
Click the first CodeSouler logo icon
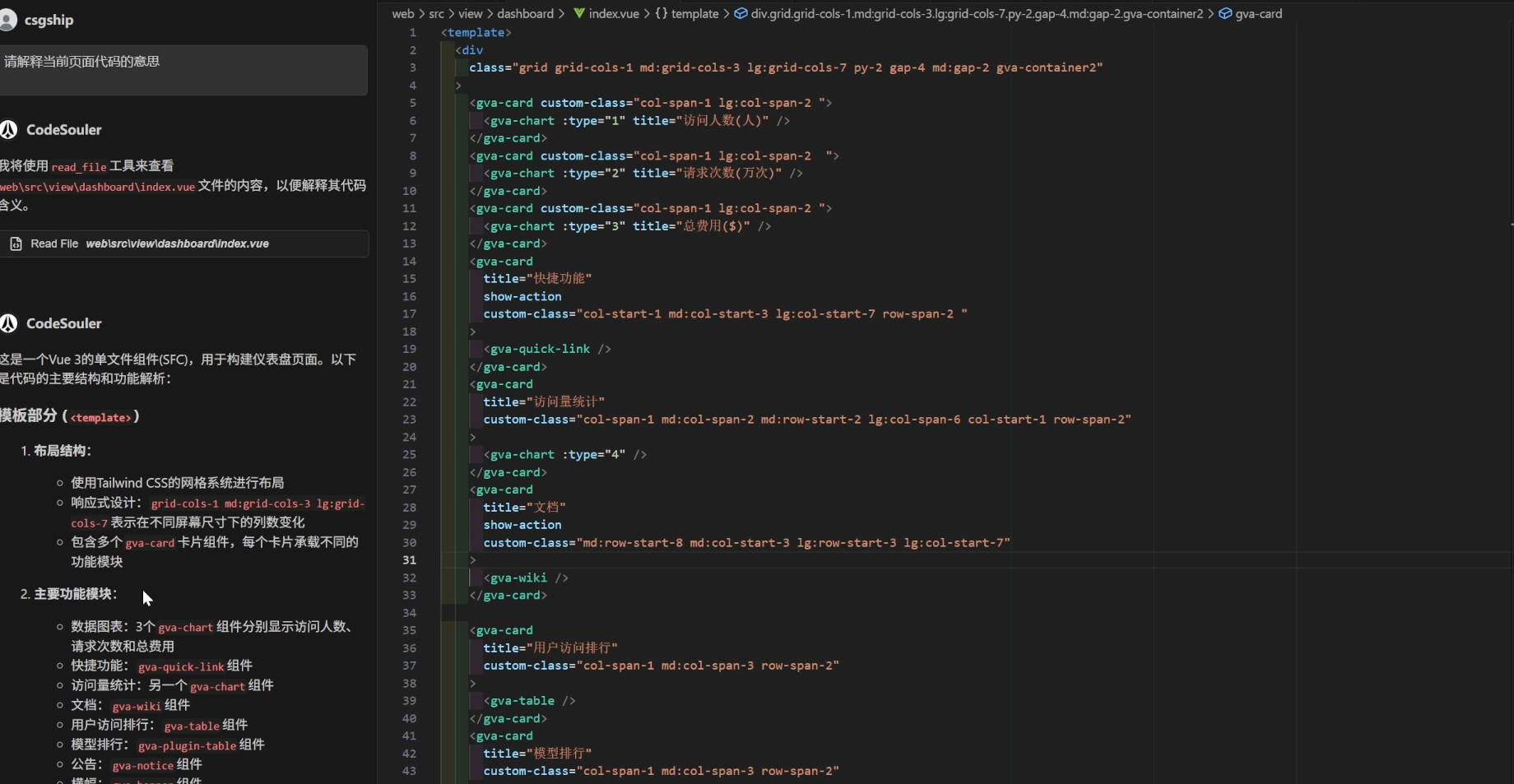click(9, 129)
